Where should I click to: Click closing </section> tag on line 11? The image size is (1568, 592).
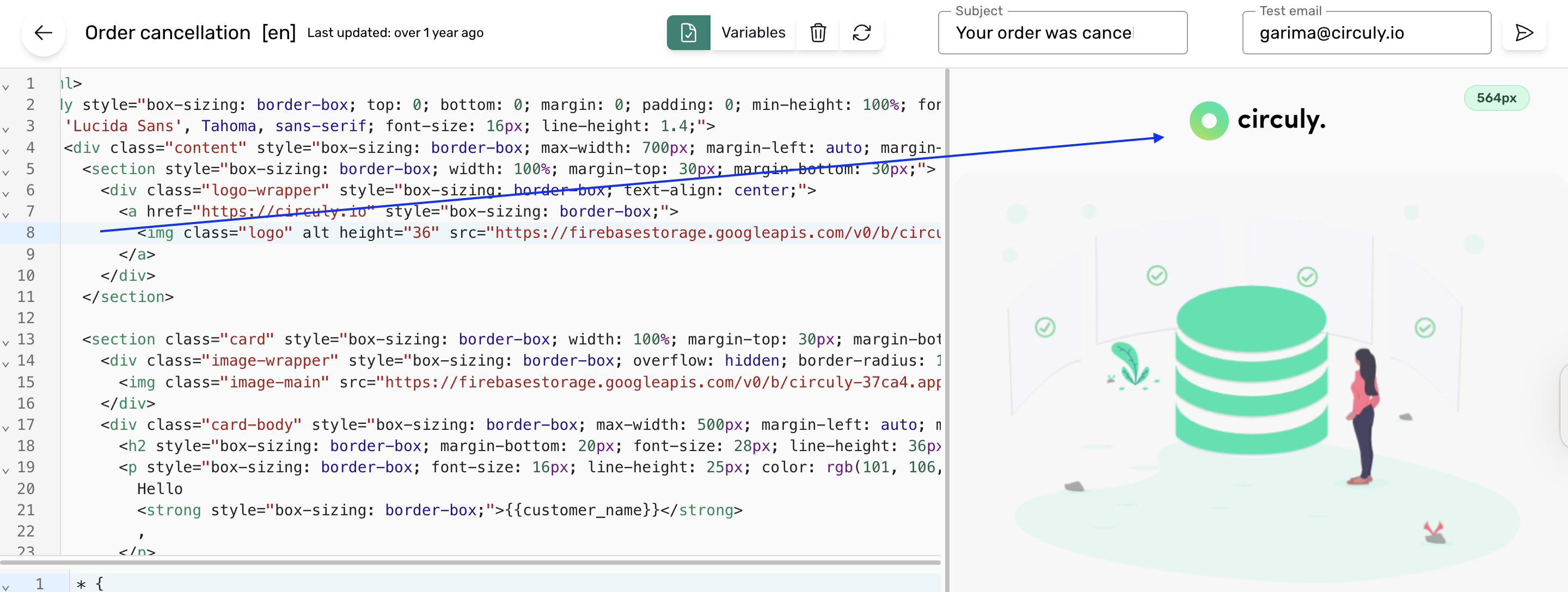pos(128,297)
